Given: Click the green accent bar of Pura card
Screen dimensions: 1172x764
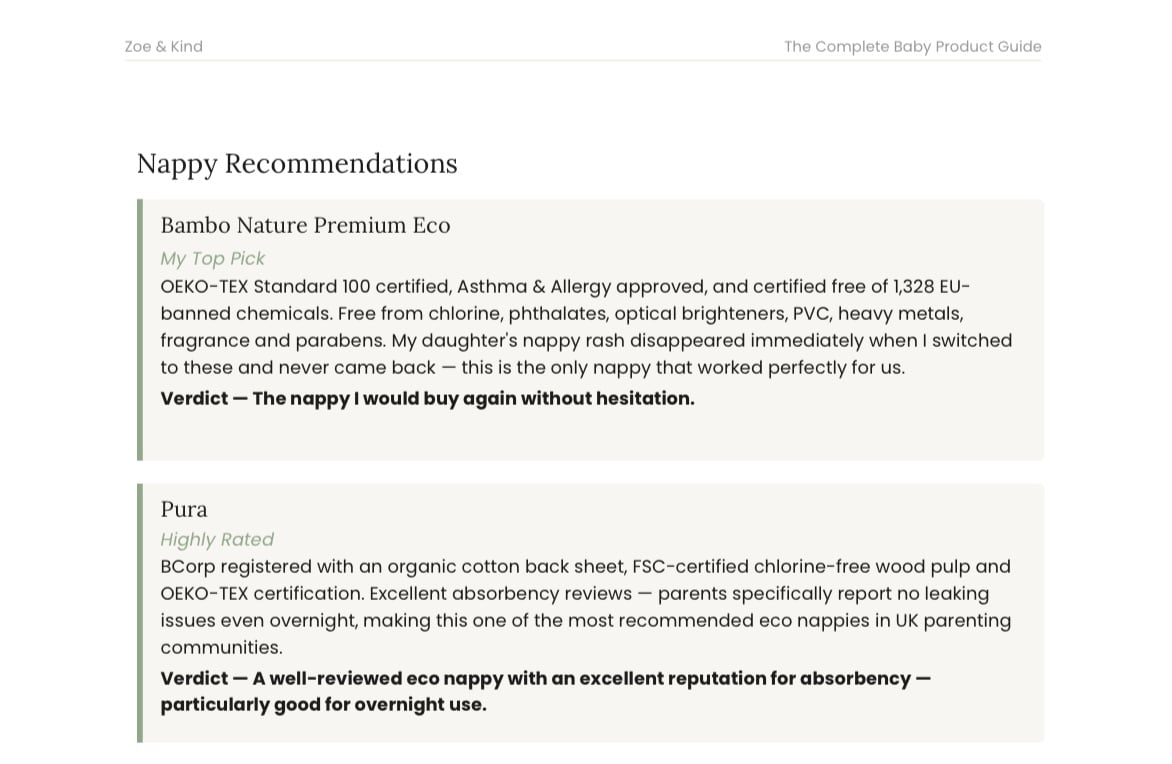Looking at the screenshot, I should tap(140, 613).
